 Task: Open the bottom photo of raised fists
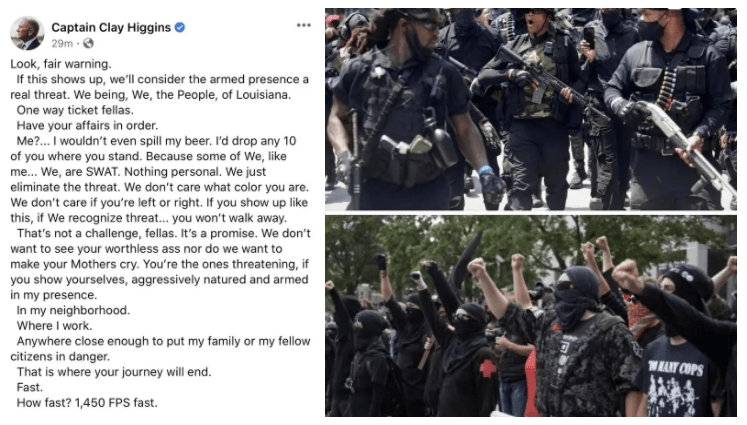point(531,316)
